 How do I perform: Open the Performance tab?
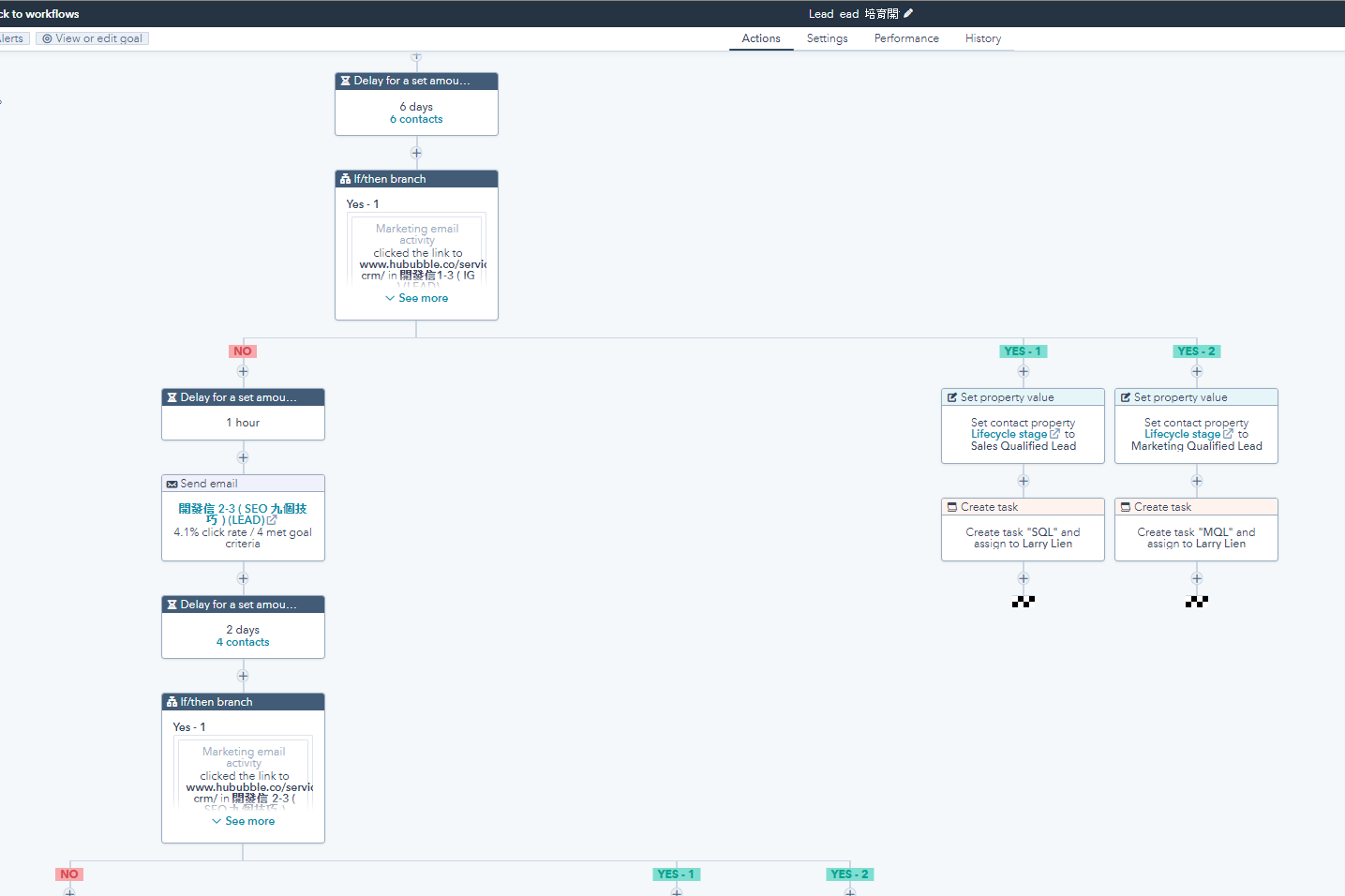[906, 38]
